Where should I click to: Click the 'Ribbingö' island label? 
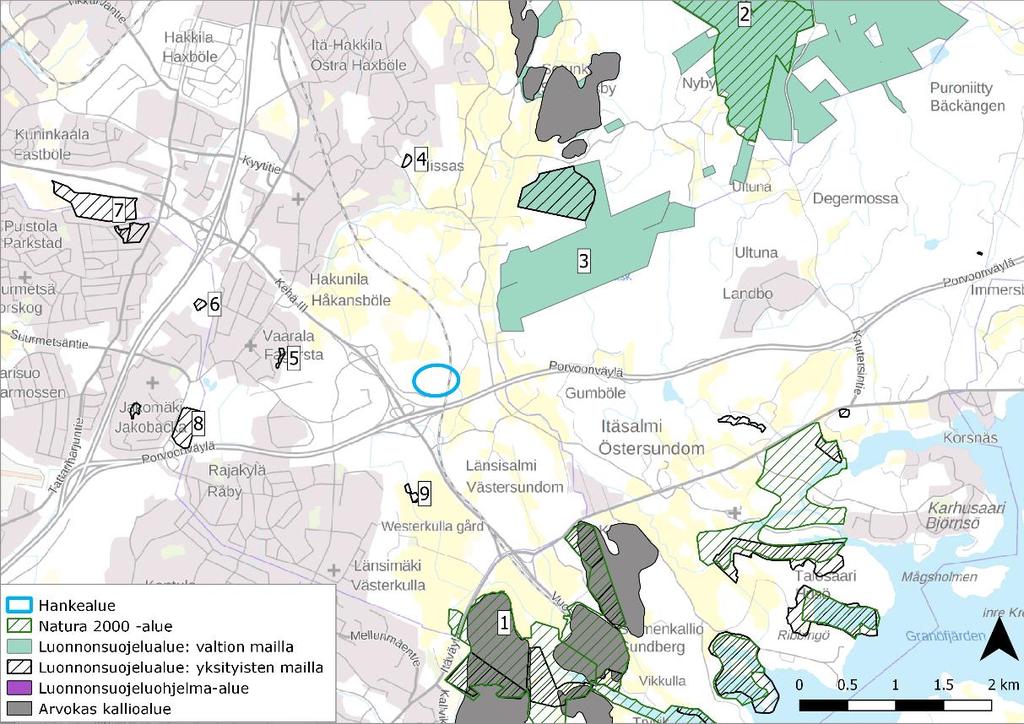coord(803,635)
